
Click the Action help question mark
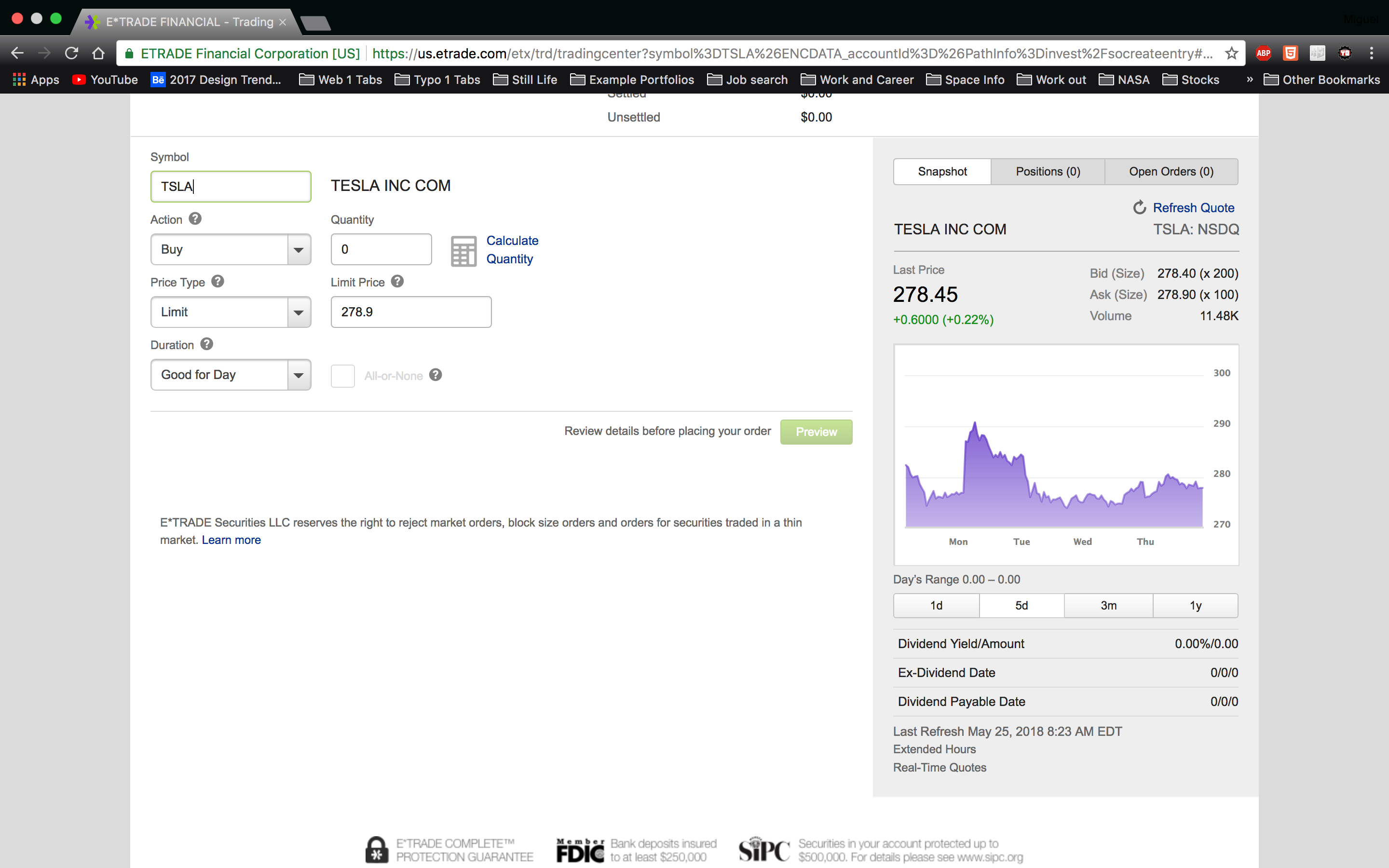point(195,219)
